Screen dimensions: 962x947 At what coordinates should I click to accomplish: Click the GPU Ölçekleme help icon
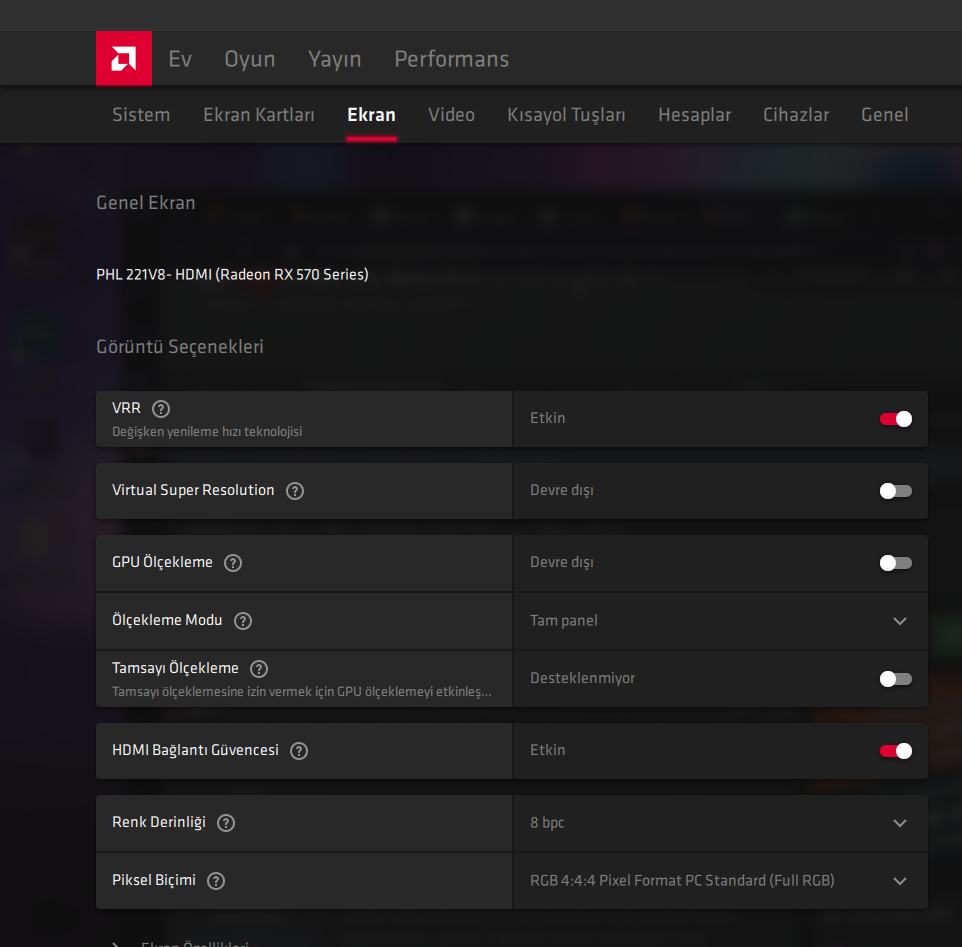click(x=233, y=563)
